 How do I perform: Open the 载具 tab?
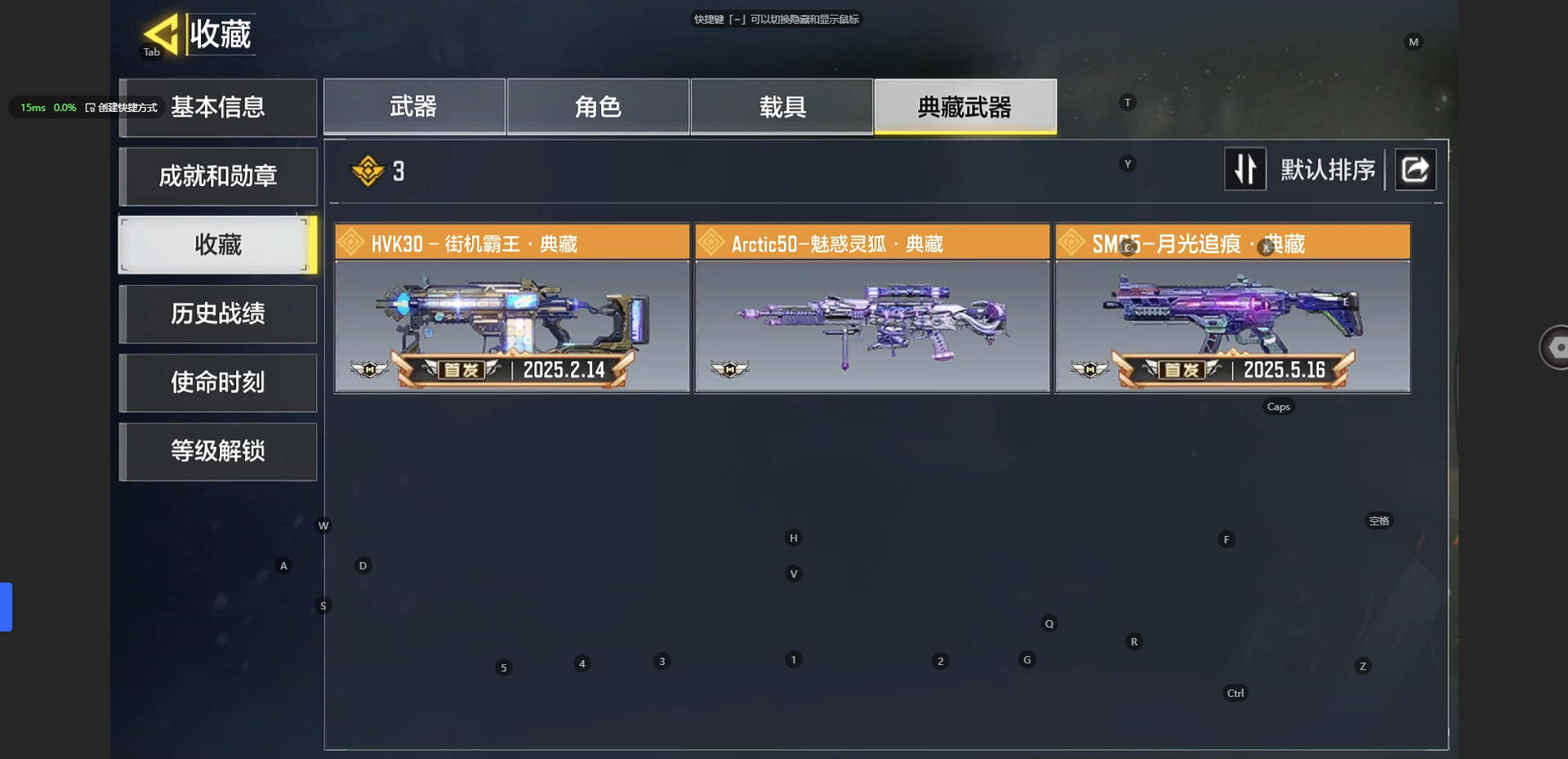click(x=782, y=106)
